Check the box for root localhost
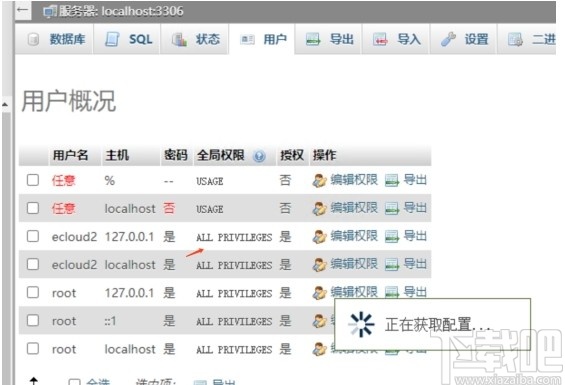The image size is (565, 385). 33,348
